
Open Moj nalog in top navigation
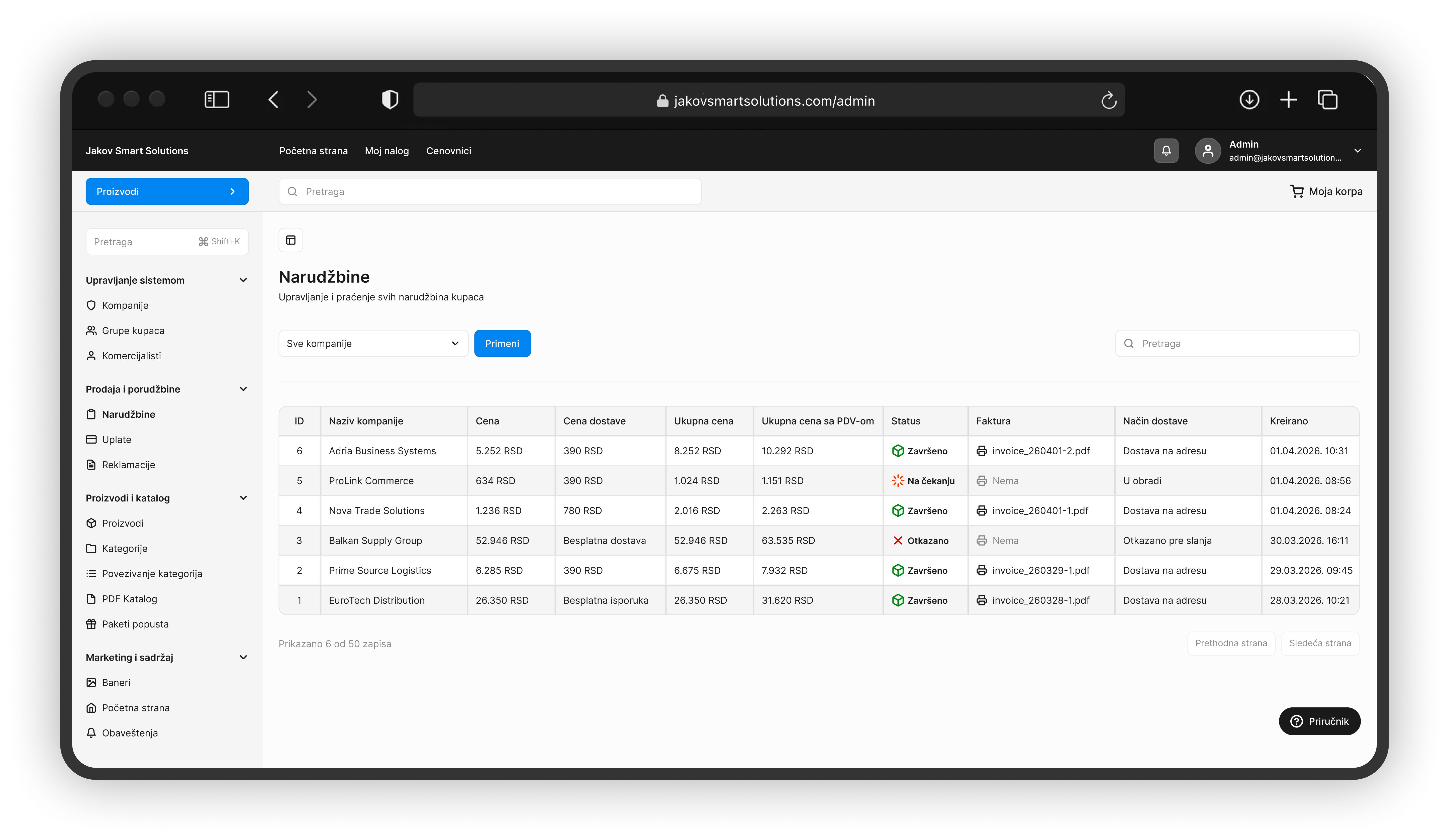(387, 151)
